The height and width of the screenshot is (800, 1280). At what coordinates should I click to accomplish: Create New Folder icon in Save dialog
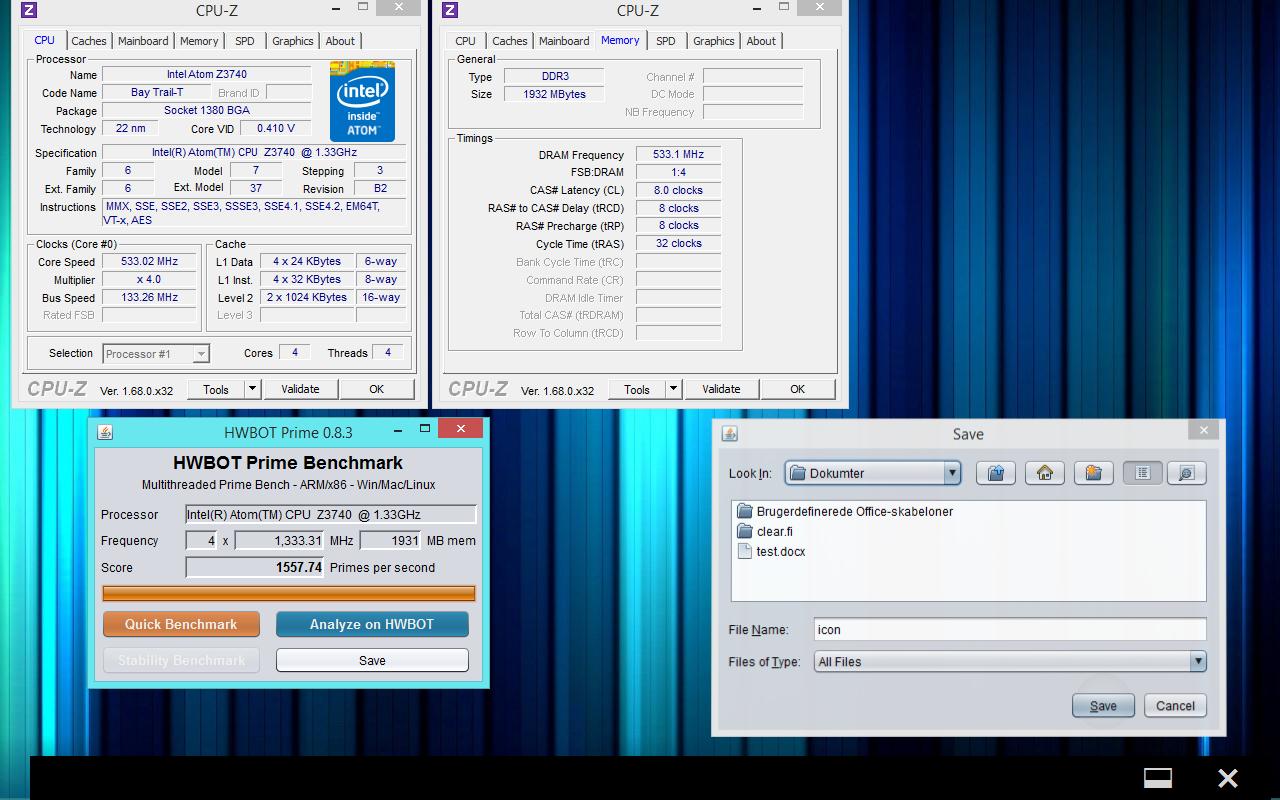[x=1094, y=473]
